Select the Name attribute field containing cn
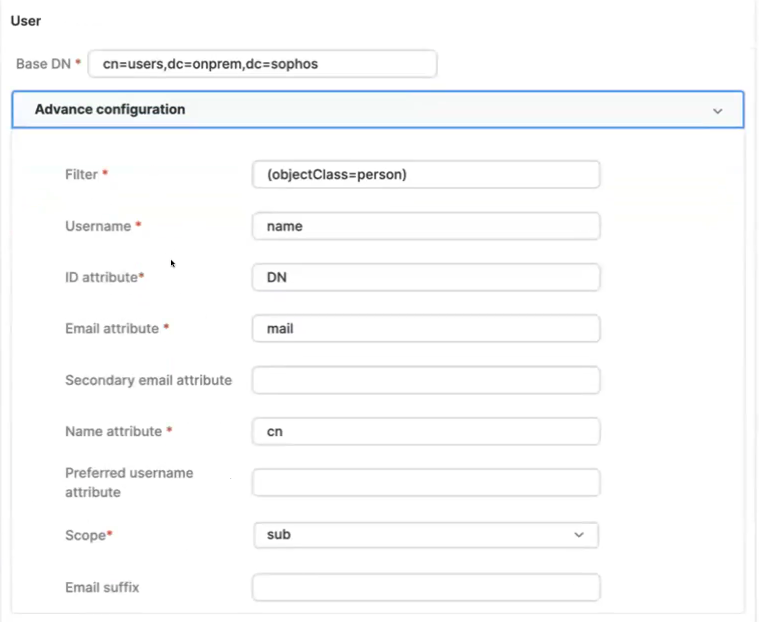Image resolution: width=759 pixels, height=622 pixels. coord(426,431)
